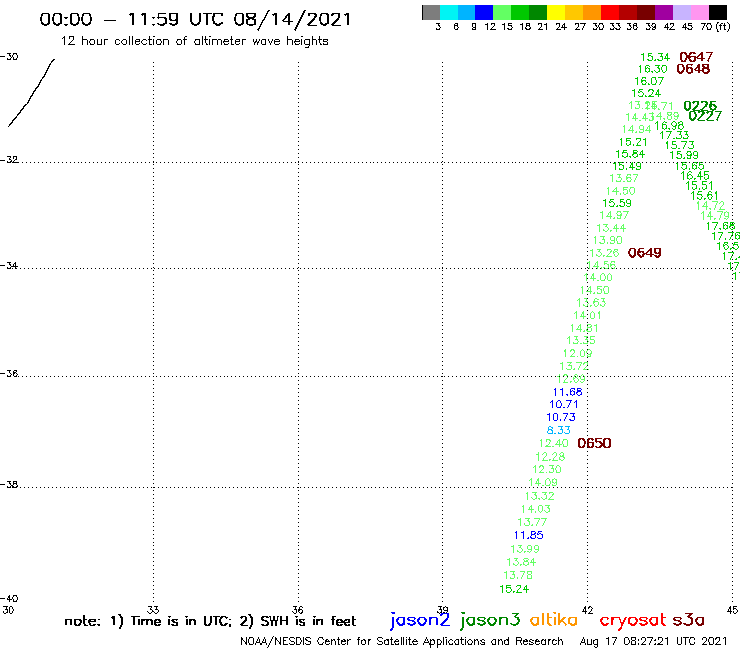Click the pink swatch near the scale's end

click(699, 12)
